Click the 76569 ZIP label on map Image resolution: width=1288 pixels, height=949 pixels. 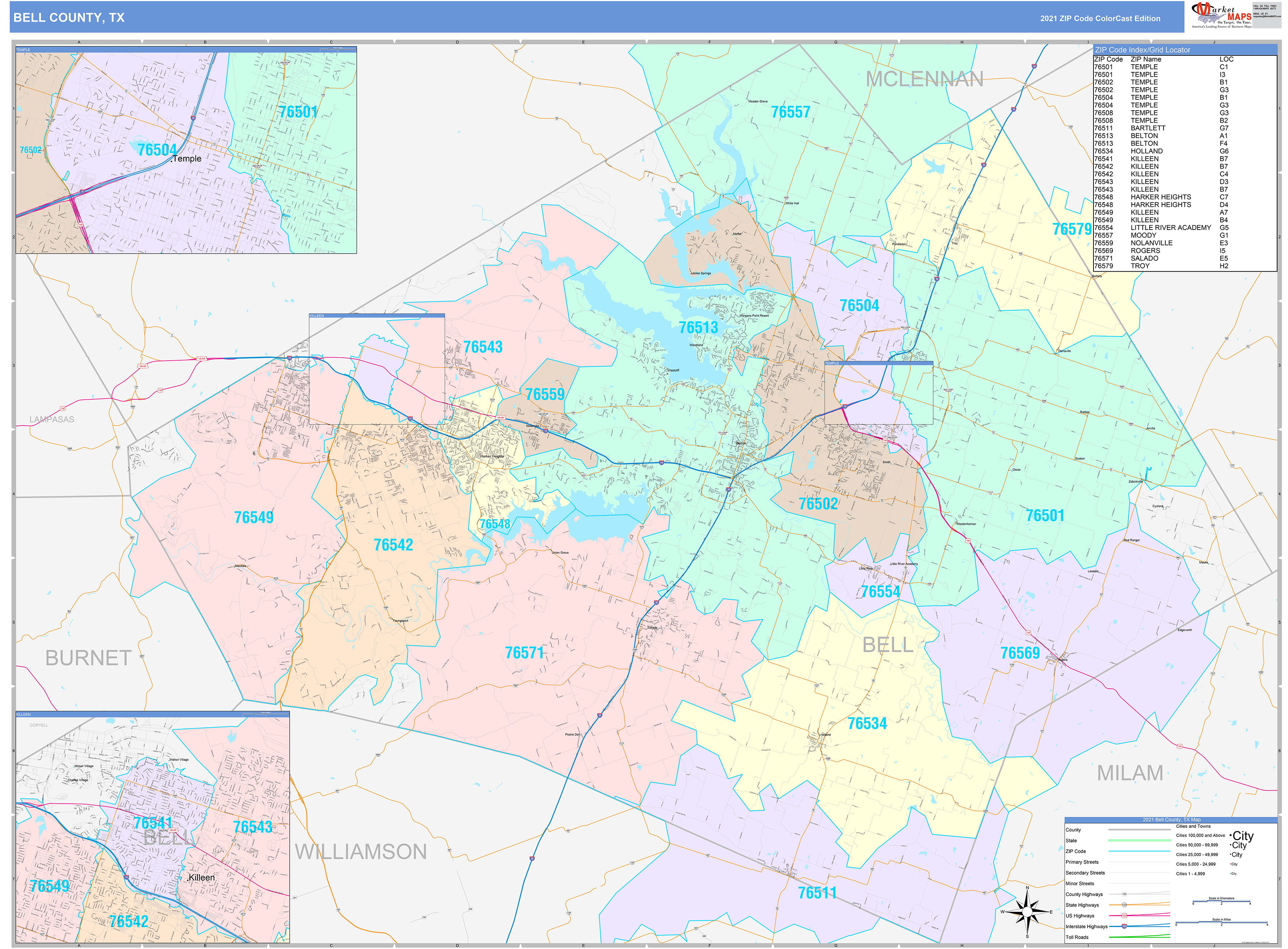point(1020,653)
